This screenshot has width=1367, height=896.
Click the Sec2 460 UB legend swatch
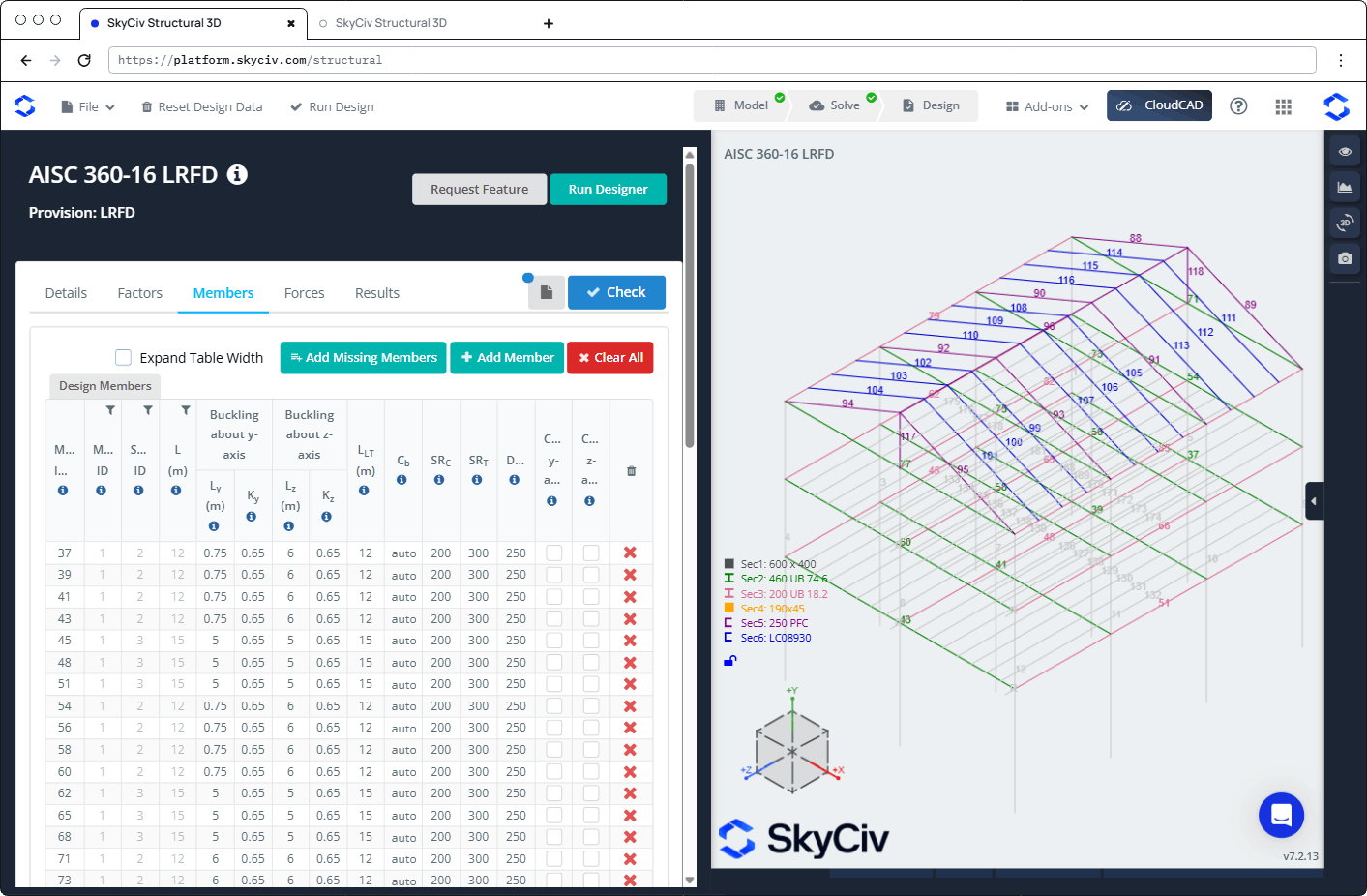pos(729,579)
